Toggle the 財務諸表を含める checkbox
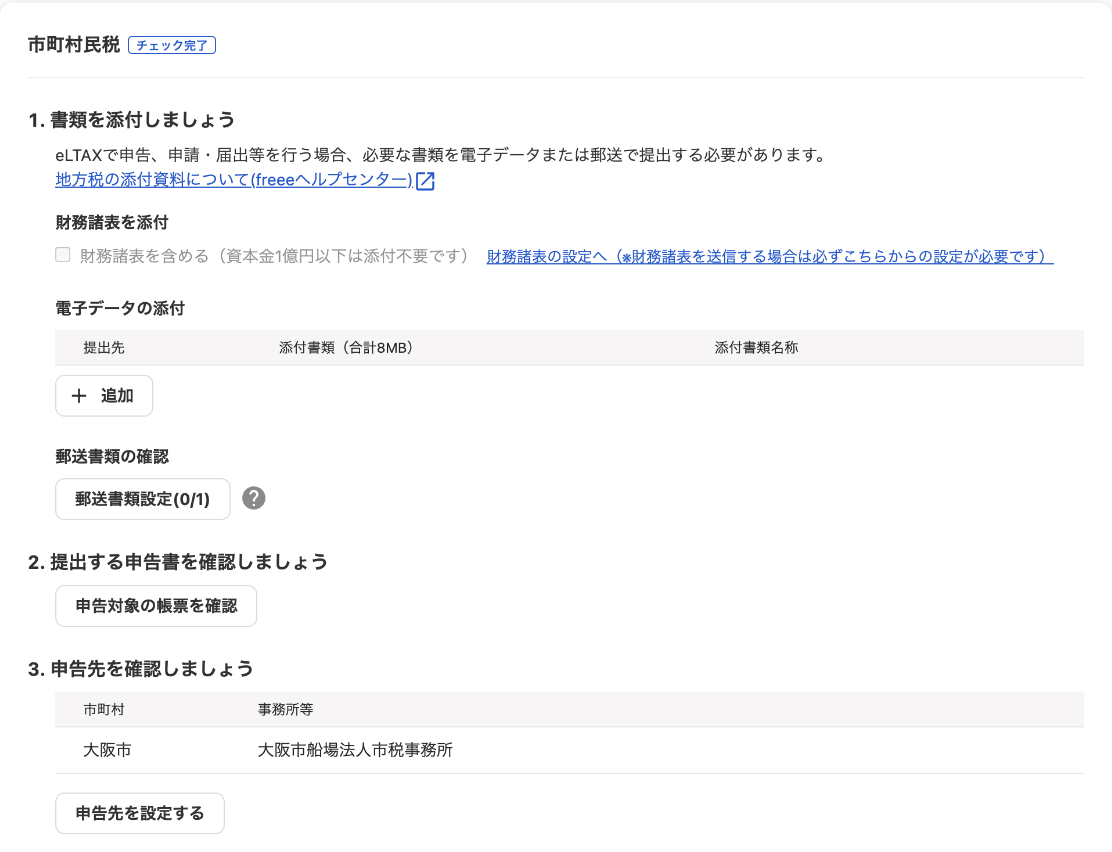The width and height of the screenshot is (1112, 852). (x=63, y=255)
